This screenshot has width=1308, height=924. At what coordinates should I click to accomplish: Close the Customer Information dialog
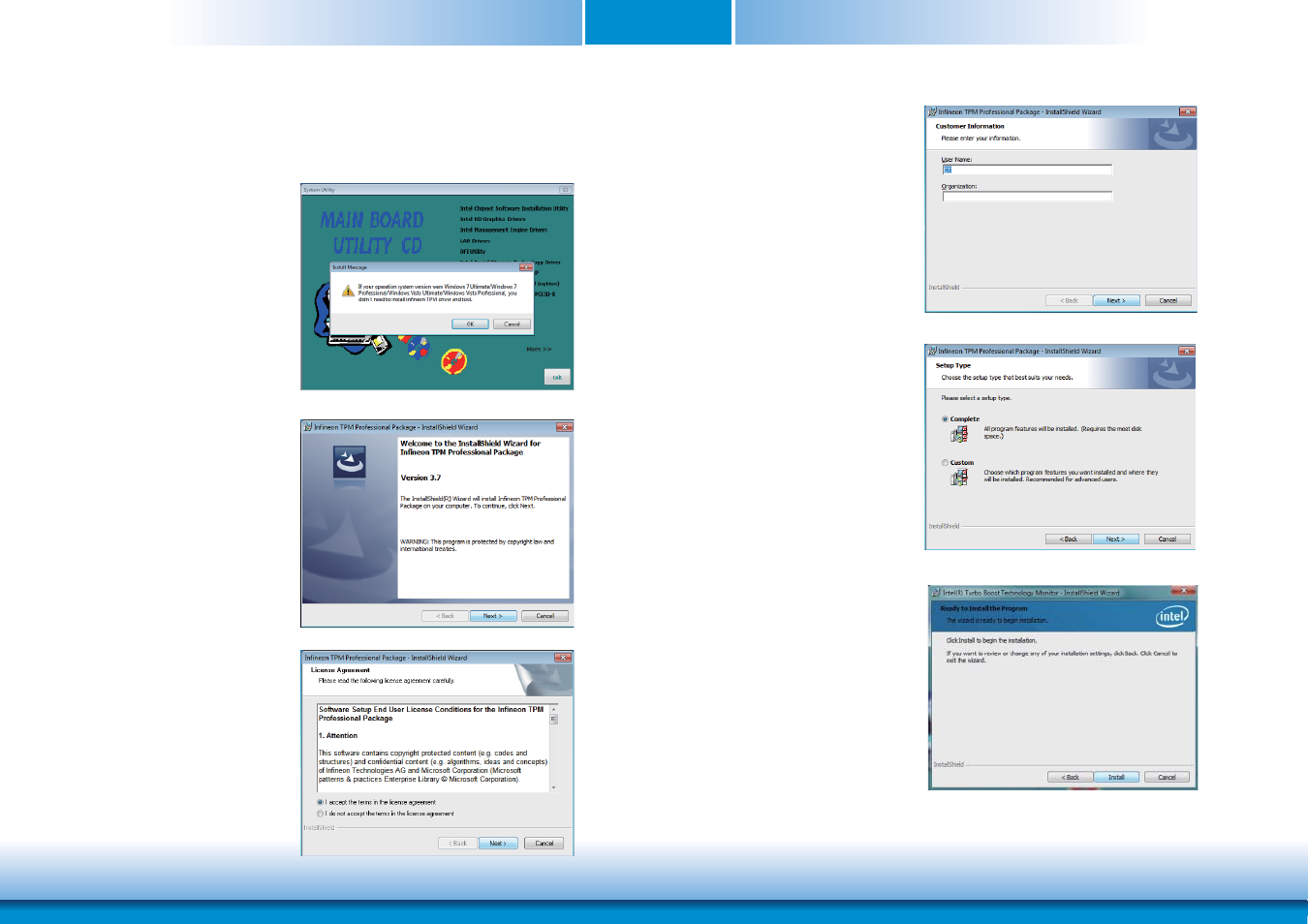1187,112
